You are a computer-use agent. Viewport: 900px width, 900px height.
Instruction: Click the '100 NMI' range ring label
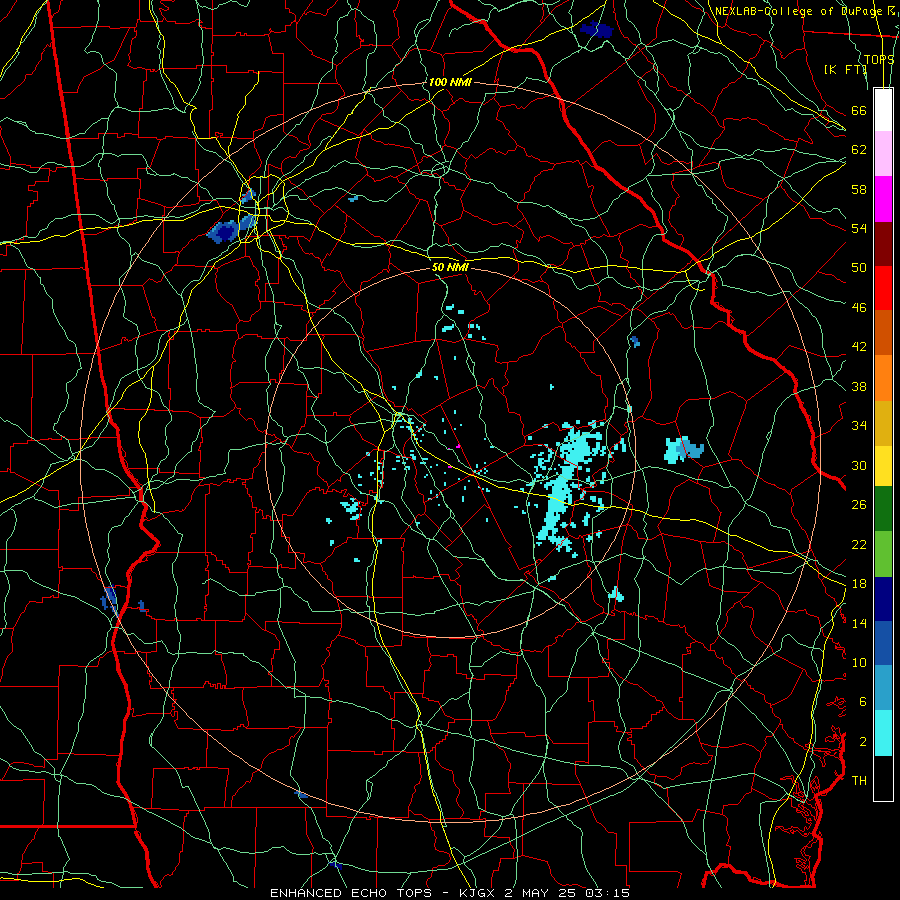click(450, 82)
